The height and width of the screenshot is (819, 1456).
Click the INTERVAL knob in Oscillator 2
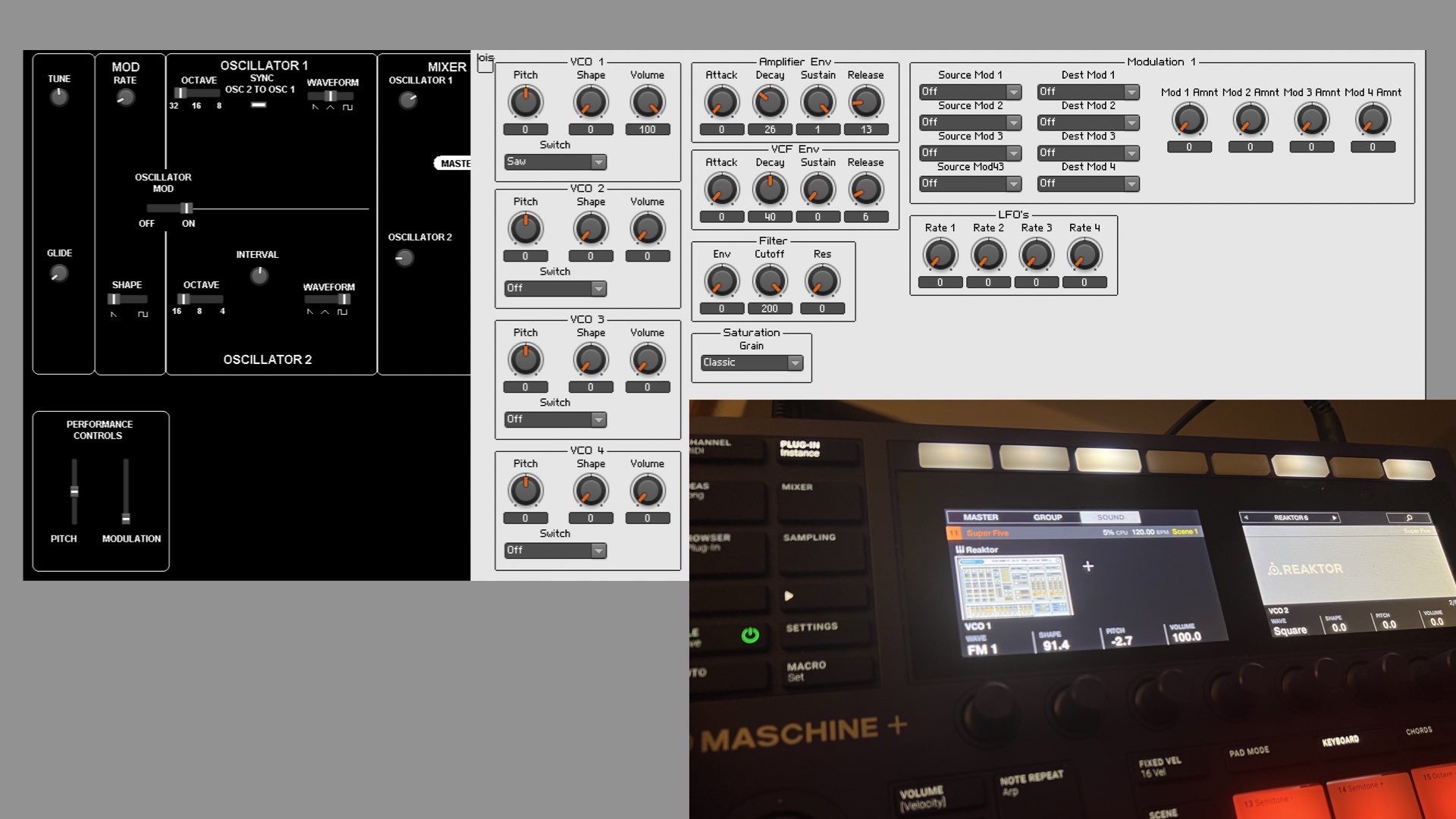[x=259, y=275]
